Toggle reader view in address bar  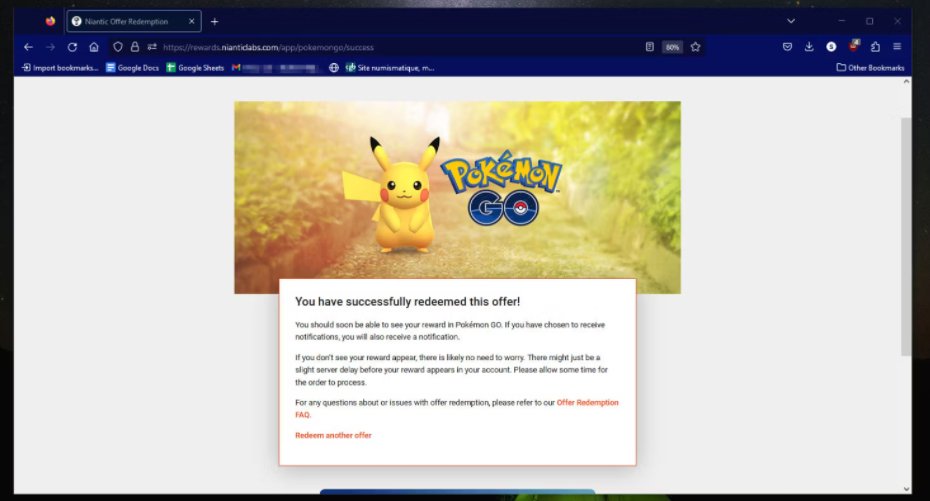pyautogui.click(x=649, y=47)
